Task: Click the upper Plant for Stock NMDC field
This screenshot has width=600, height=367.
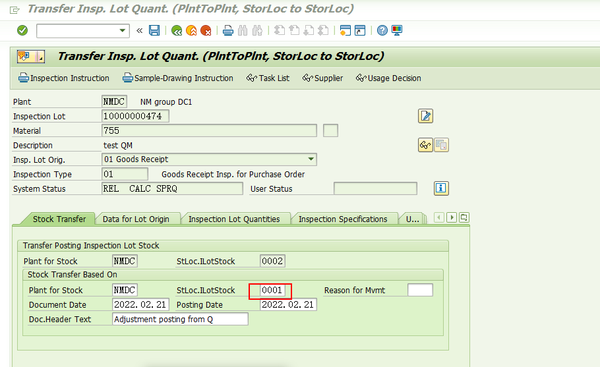Action: pyautogui.click(x=125, y=261)
